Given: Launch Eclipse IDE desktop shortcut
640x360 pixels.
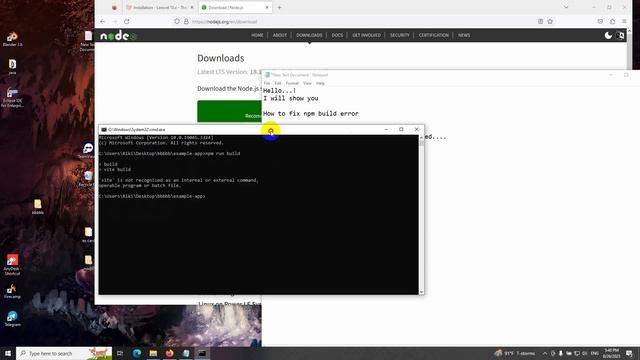Looking at the screenshot, I should [12, 97].
